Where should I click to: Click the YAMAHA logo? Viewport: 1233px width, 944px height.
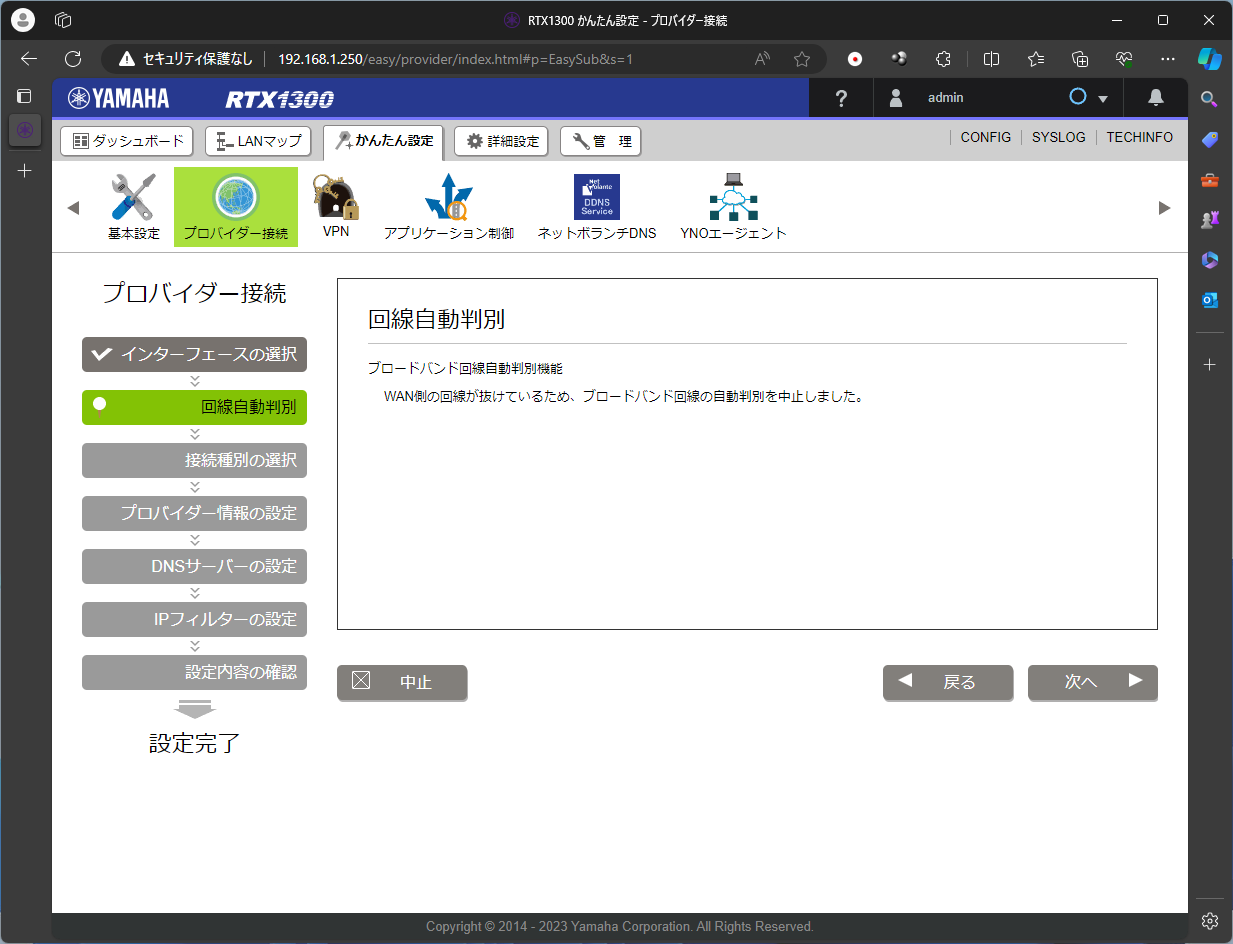[118, 98]
